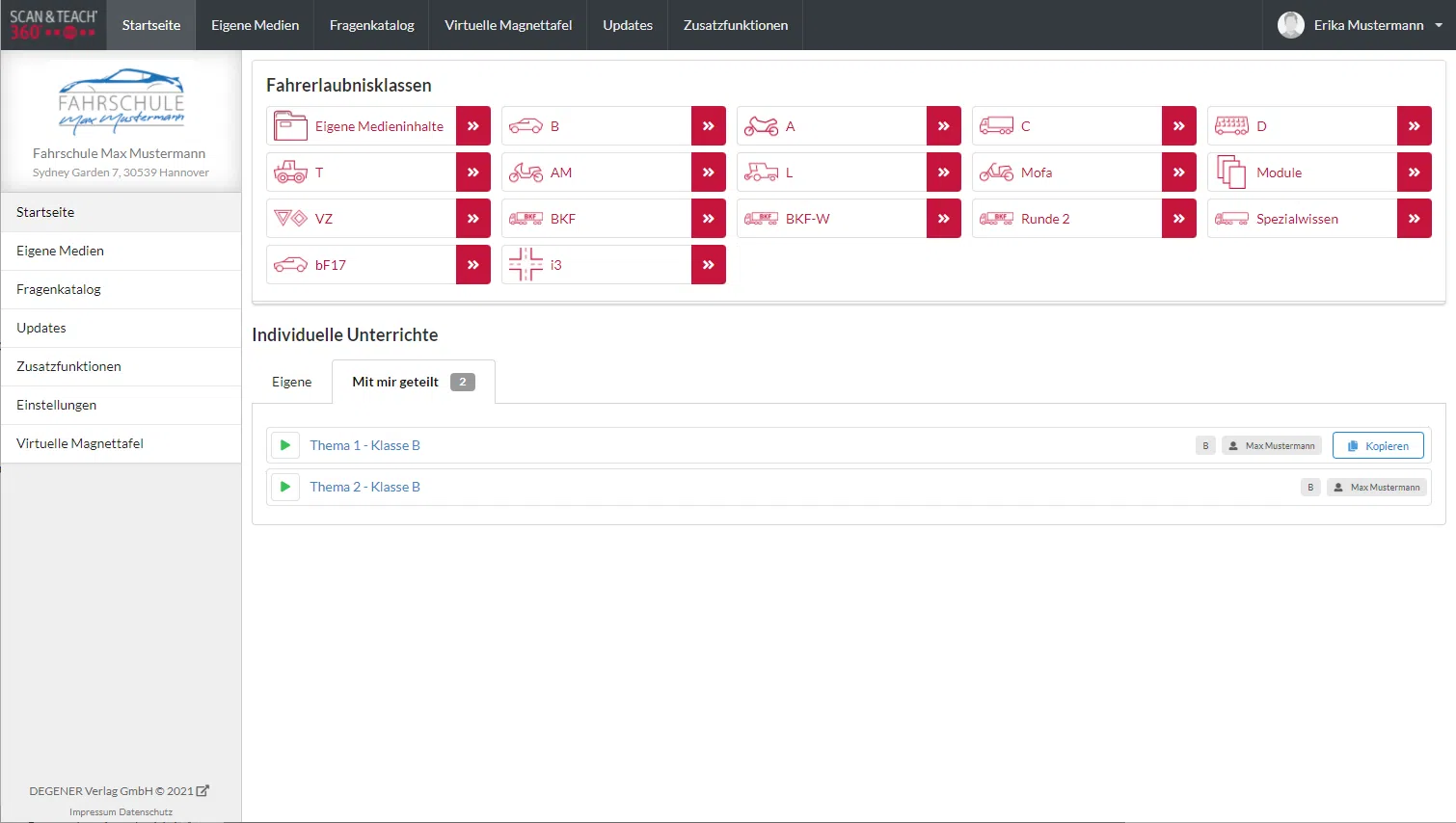Click the truck icon for class C
This screenshot has height=823, width=1456.
coord(996,126)
